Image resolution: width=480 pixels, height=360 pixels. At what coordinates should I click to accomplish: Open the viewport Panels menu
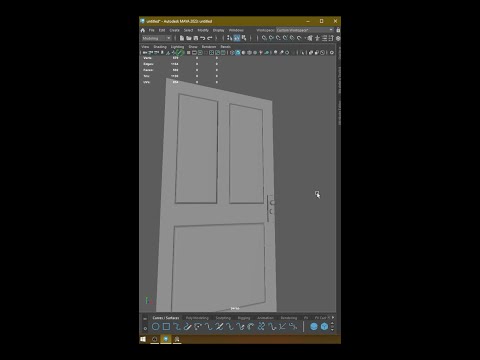tap(226, 47)
